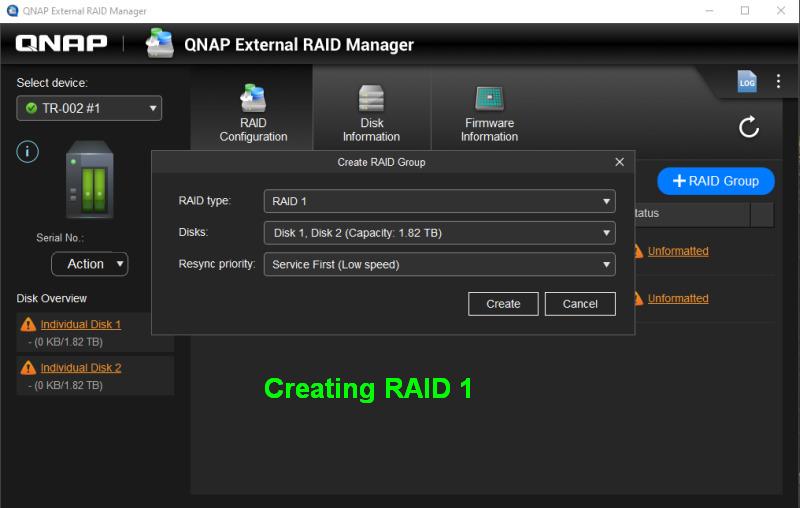
Task: Open the LOG file icon
Action: click(747, 82)
